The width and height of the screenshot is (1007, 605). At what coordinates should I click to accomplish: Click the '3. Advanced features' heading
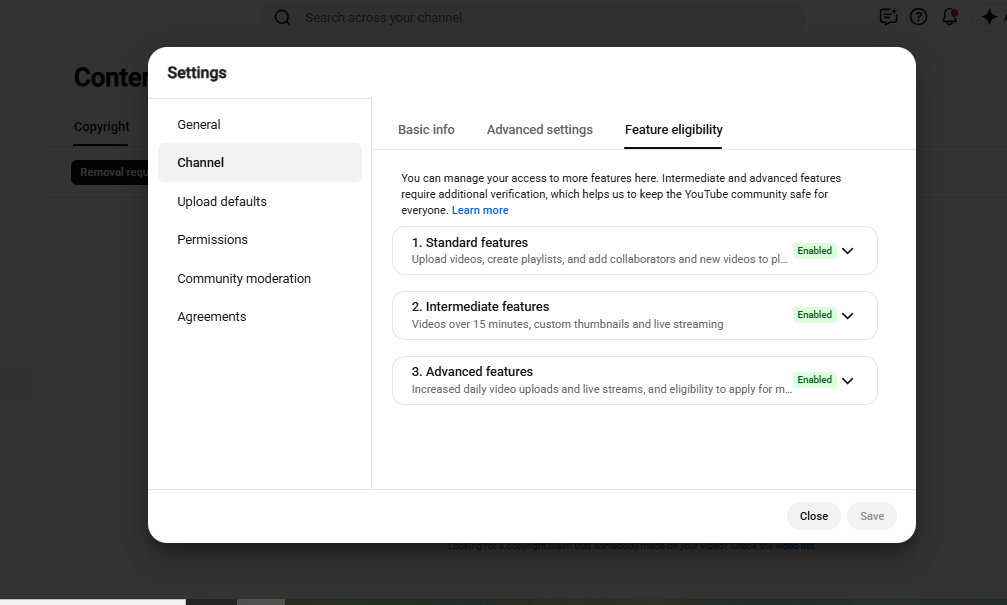pos(472,372)
